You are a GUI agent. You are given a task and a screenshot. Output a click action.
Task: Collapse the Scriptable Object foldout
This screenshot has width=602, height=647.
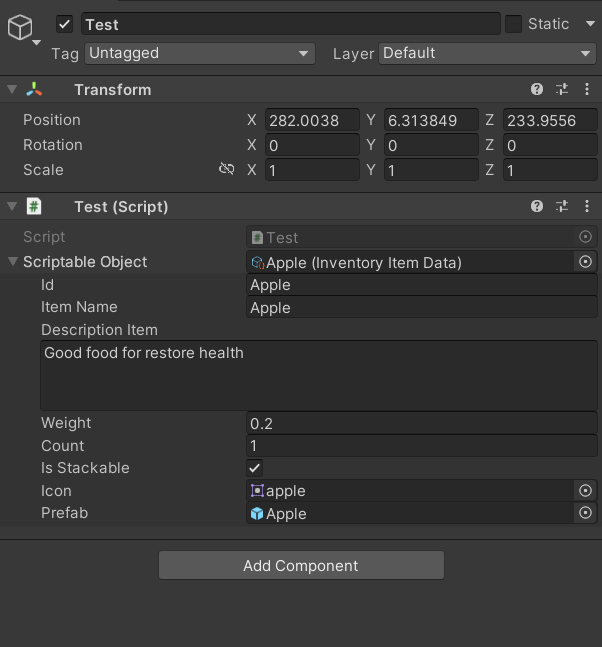coord(13,261)
